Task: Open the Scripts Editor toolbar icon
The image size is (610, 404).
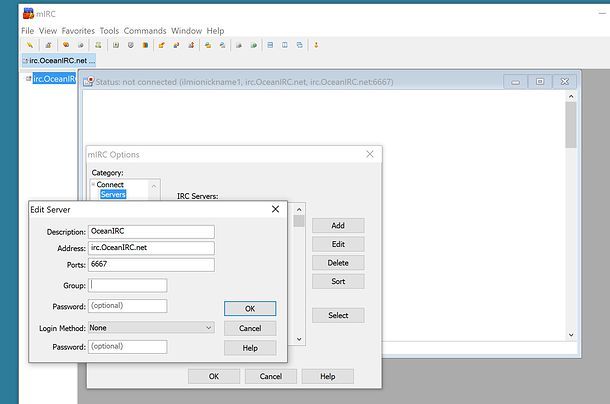Action: (98, 45)
